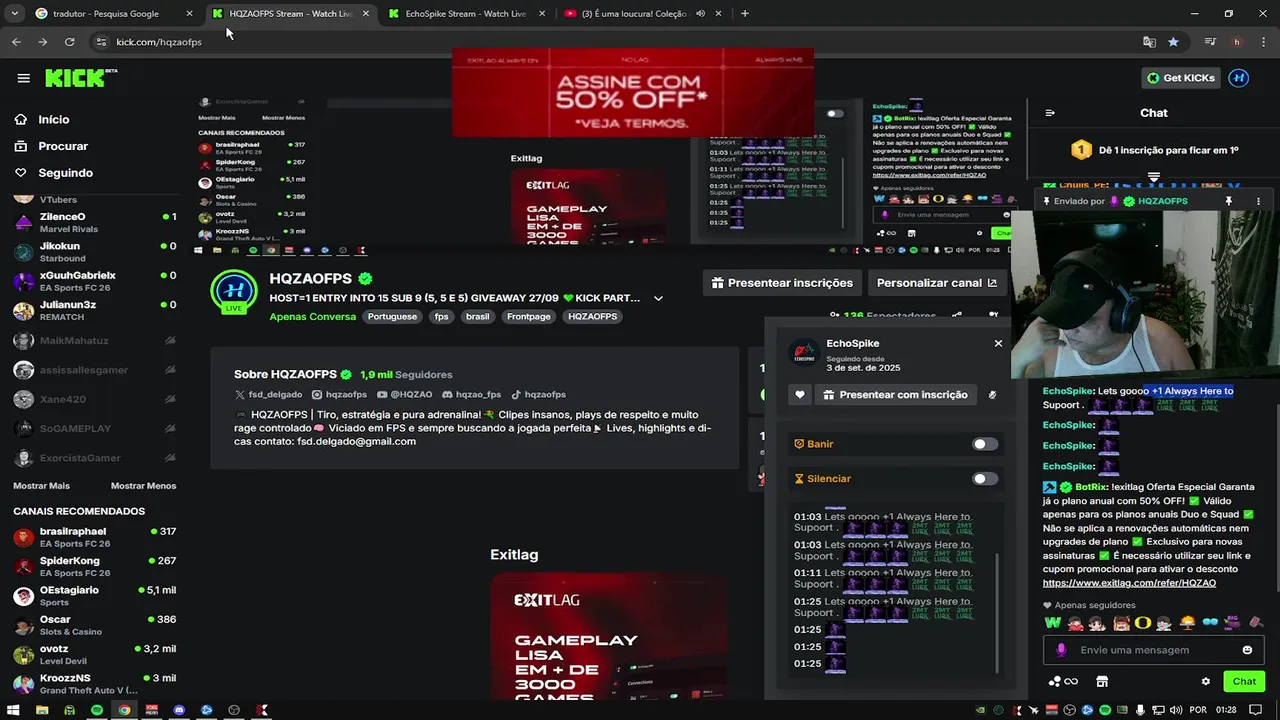Open the Chrome media controls icon
1280x720 pixels.
1211,42
